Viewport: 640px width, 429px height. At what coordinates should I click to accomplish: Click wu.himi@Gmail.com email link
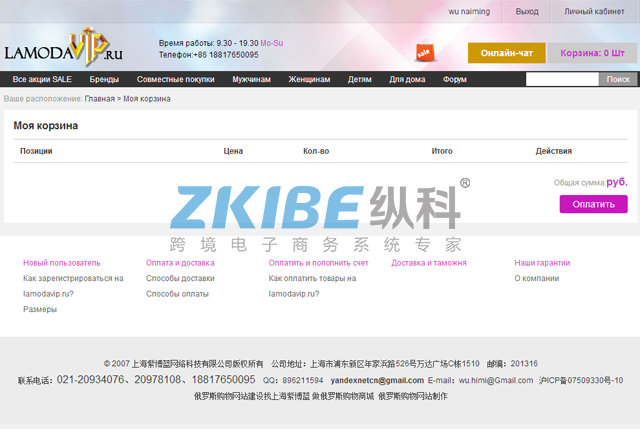(496, 380)
